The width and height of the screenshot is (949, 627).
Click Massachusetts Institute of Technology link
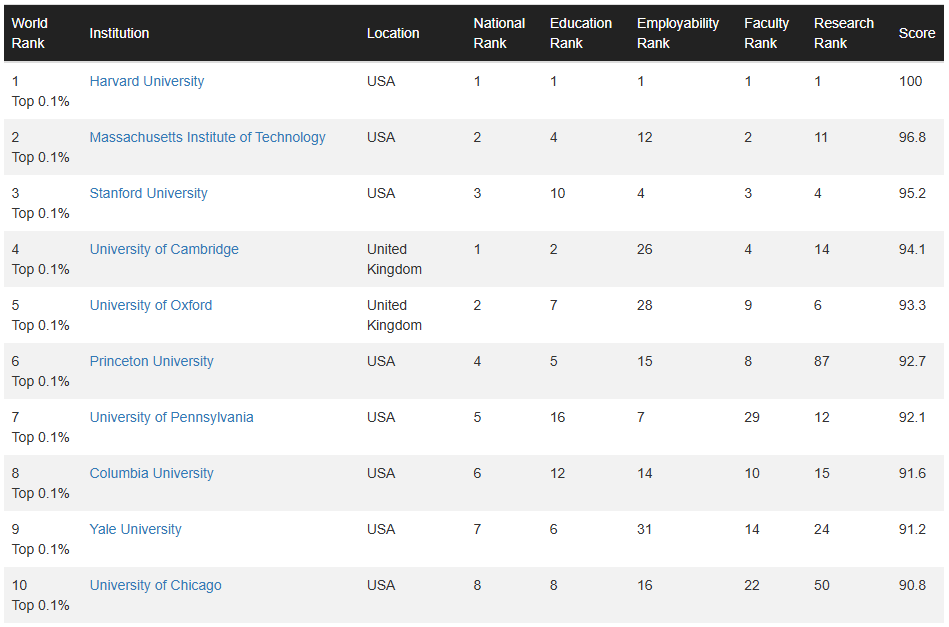click(x=207, y=137)
